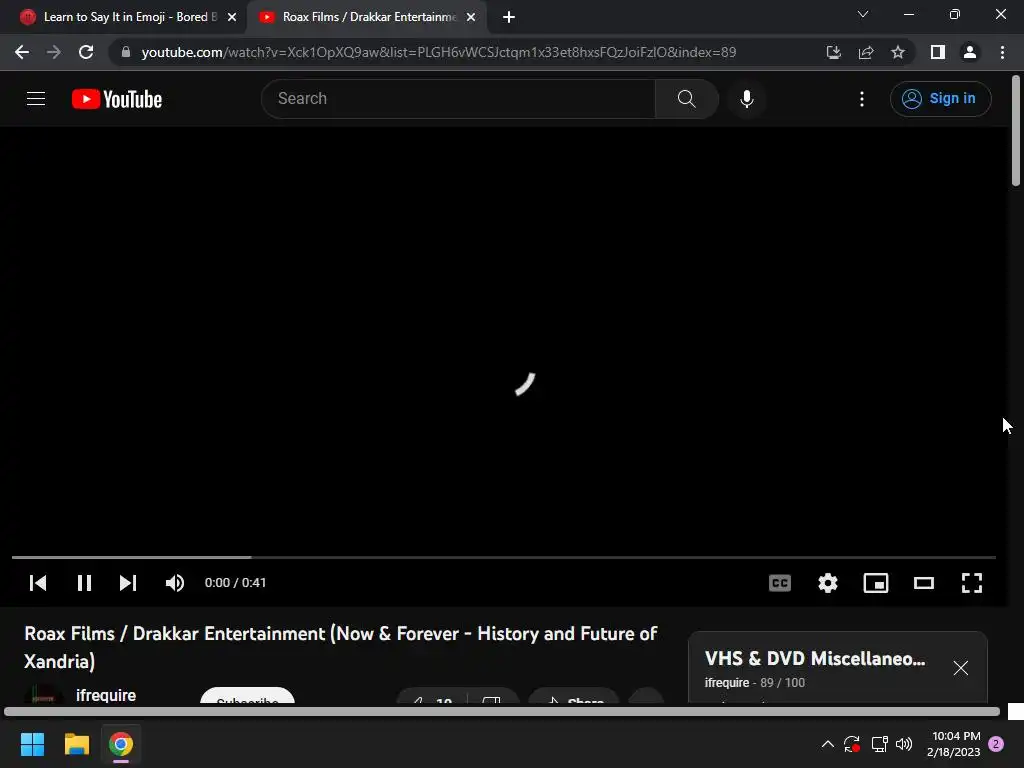
Task: Open network status tray icon
Action: click(879, 744)
